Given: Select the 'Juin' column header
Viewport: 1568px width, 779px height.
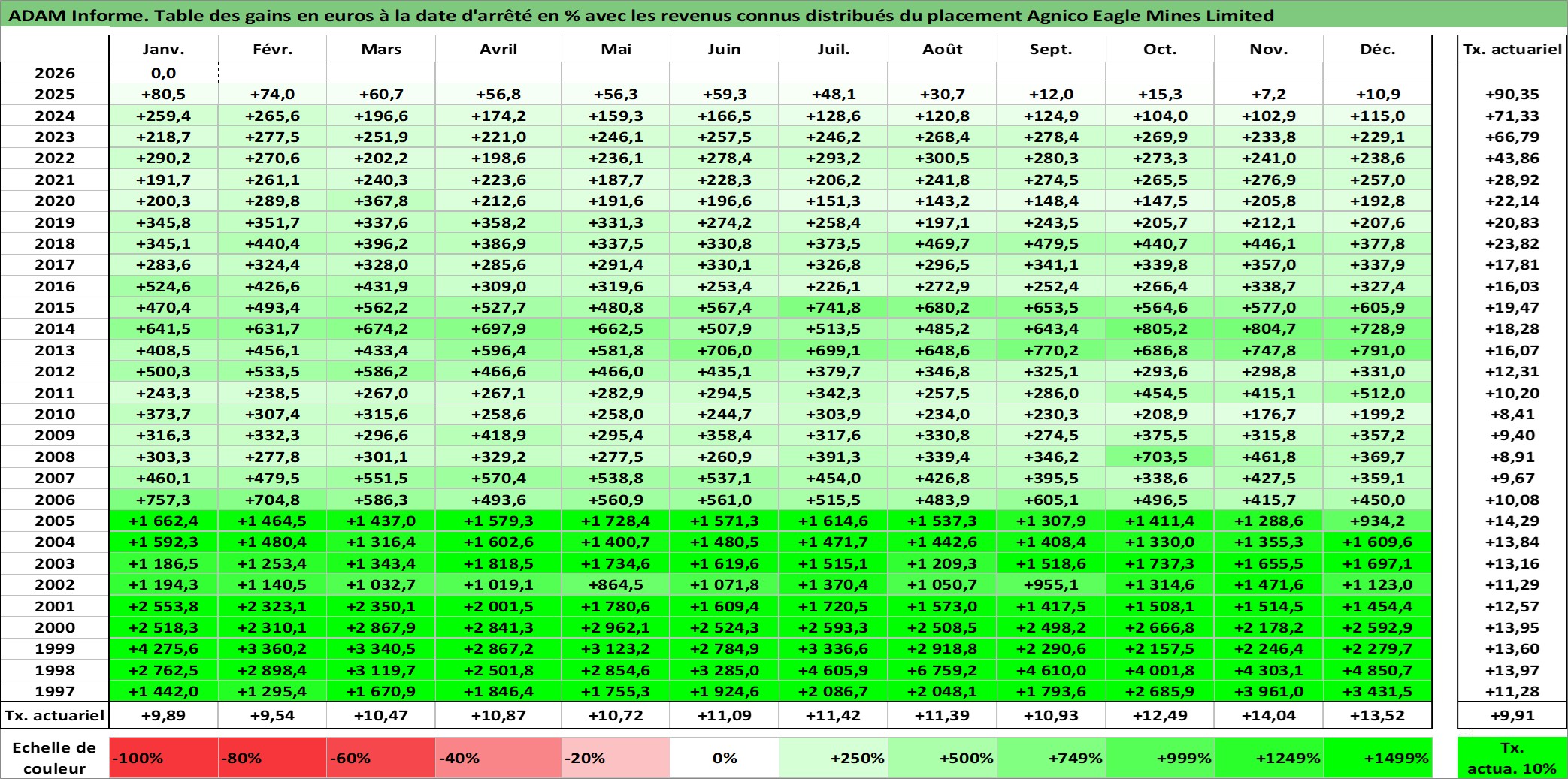Looking at the screenshot, I should tap(725, 49).
